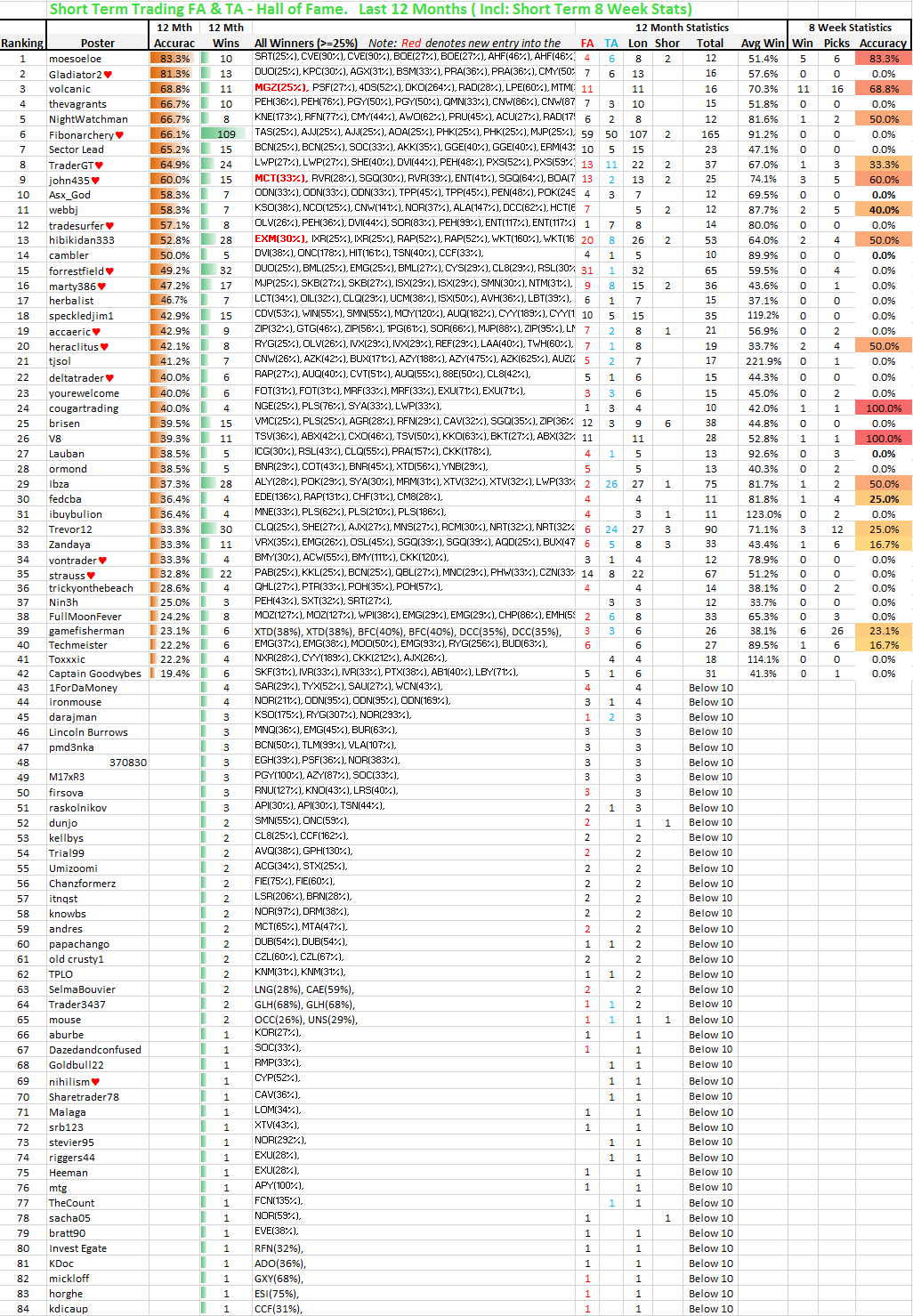Select poster name speckledjim1
The width and height of the screenshot is (913, 1316).
click(x=81, y=316)
